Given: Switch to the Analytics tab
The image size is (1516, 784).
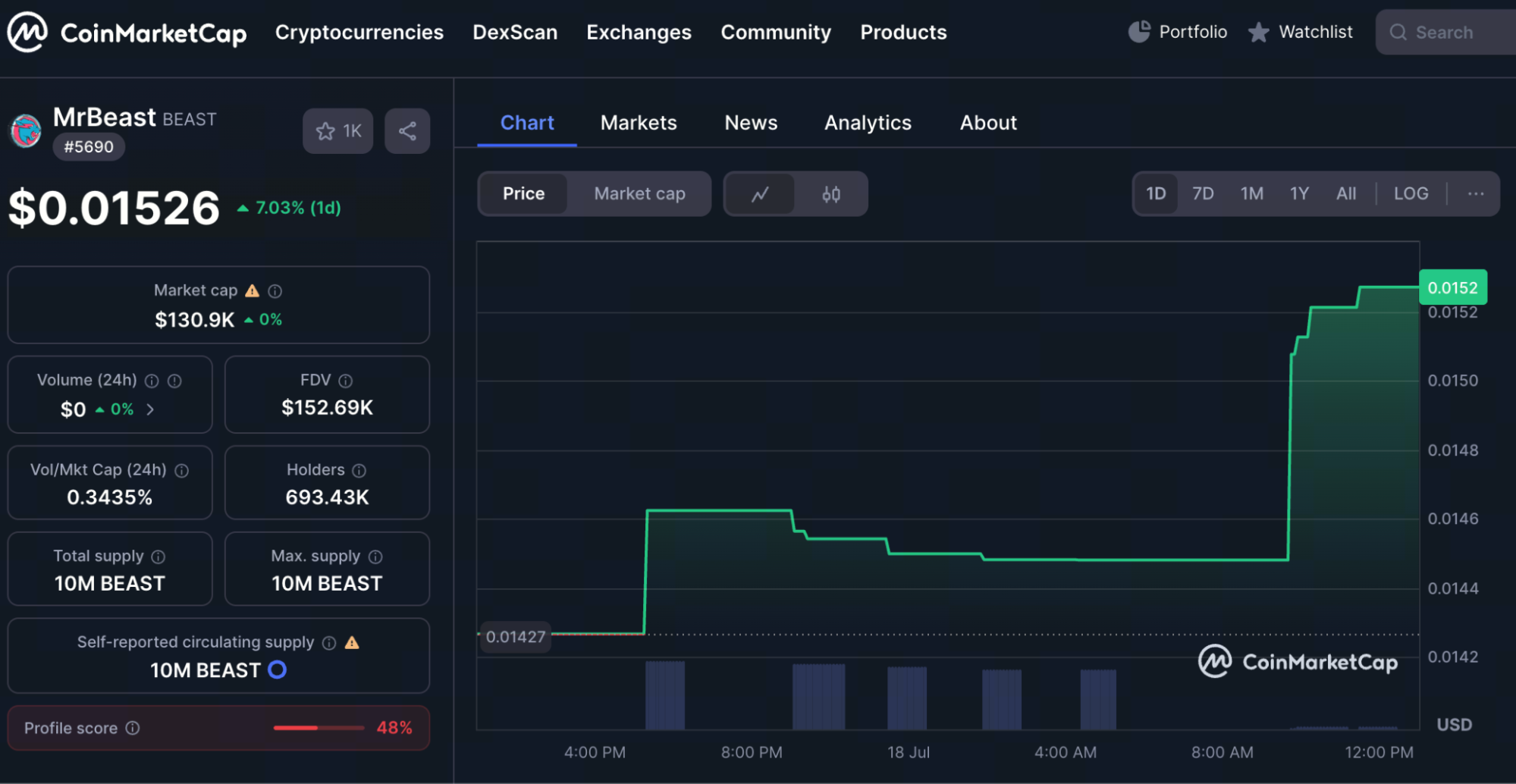Looking at the screenshot, I should (x=868, y=123).
